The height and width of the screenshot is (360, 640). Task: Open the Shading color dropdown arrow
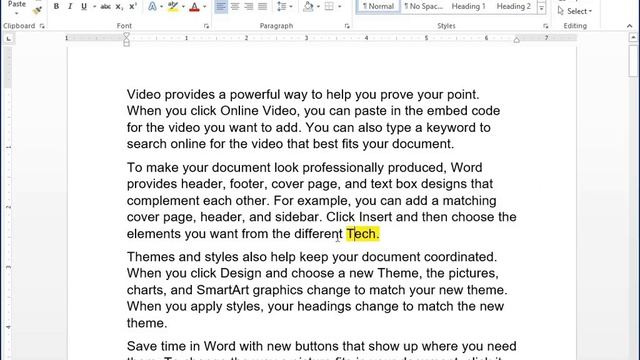pyautogui.click(x=318, y=7)
